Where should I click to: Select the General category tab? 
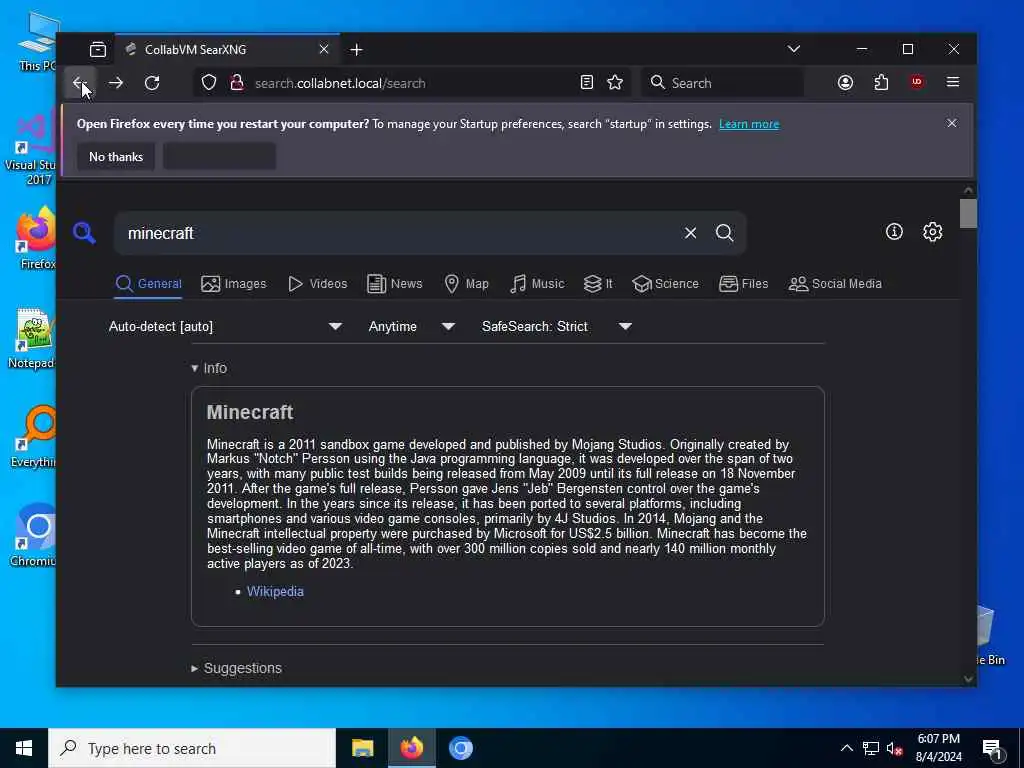pos(148,284)
